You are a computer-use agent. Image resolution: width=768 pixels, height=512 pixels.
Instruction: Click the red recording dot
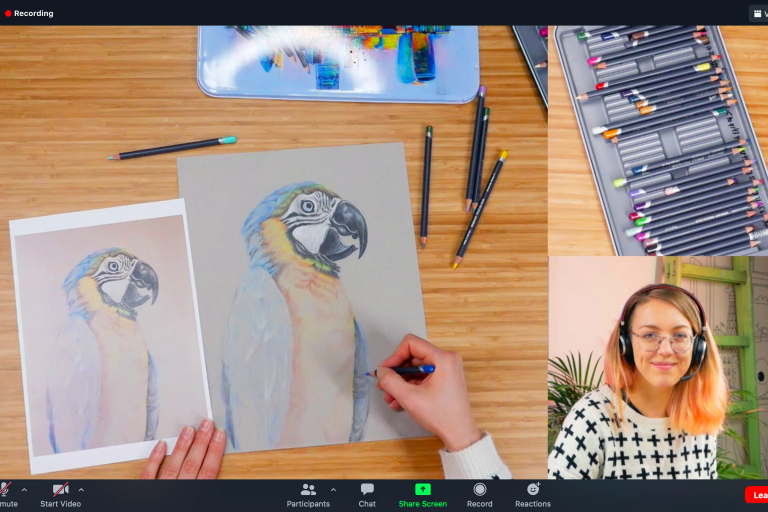(8, 13)
